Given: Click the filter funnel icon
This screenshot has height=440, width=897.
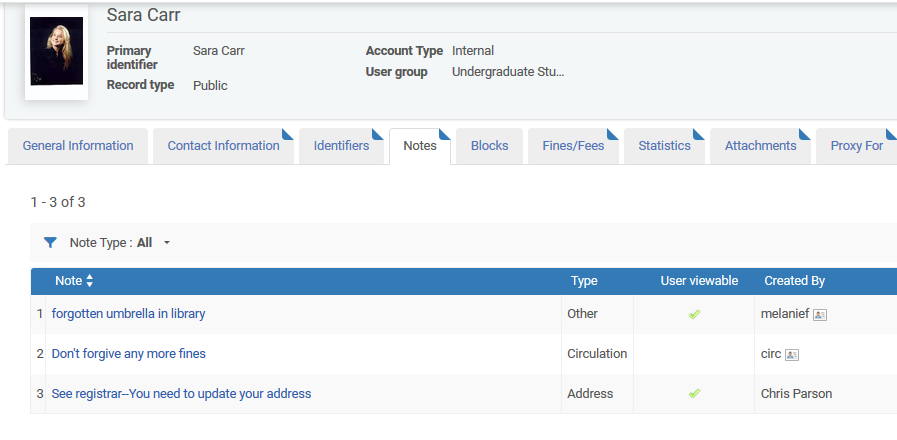Looking at the screenshot, I should click(50, 243).
